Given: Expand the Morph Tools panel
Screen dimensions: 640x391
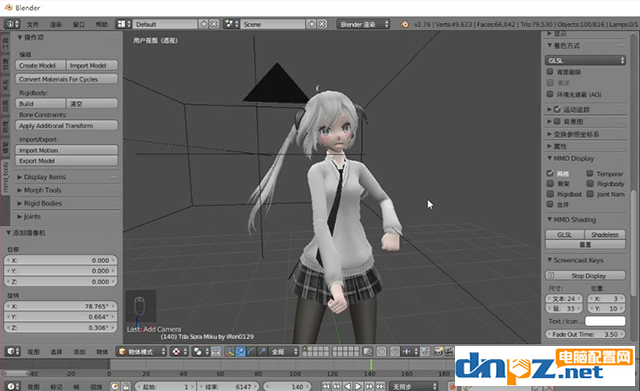Looking at the screenshot, I should click(42, 190).
